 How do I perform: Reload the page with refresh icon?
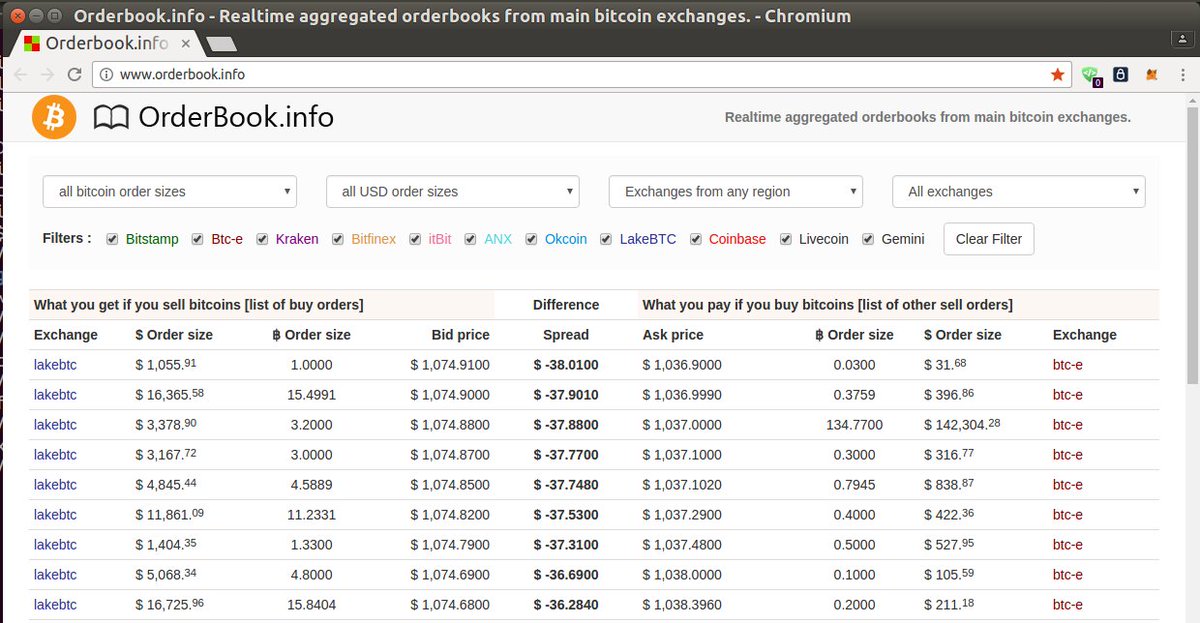[x=74, y=74]
